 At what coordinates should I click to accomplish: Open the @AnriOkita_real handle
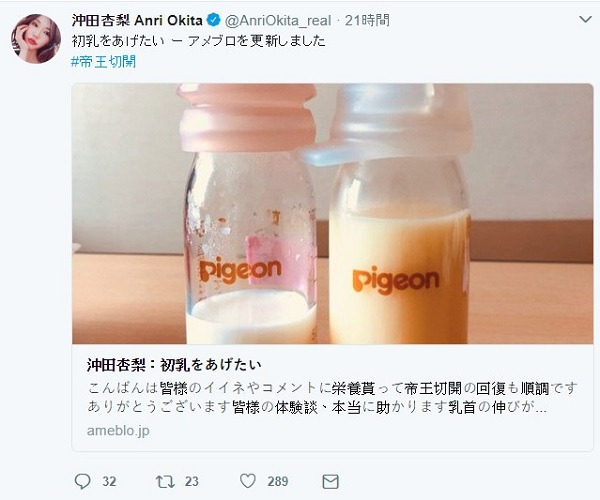click(x=278, y=20)
